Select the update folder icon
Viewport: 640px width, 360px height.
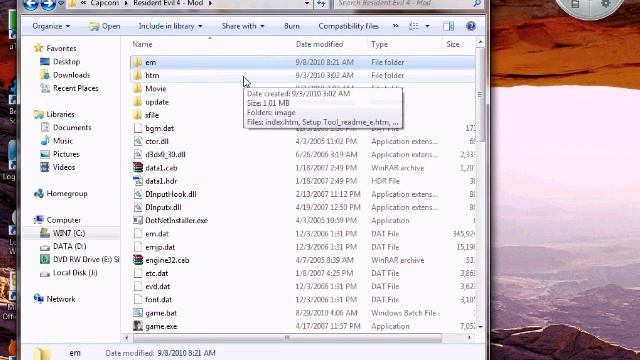click(138, 102)
